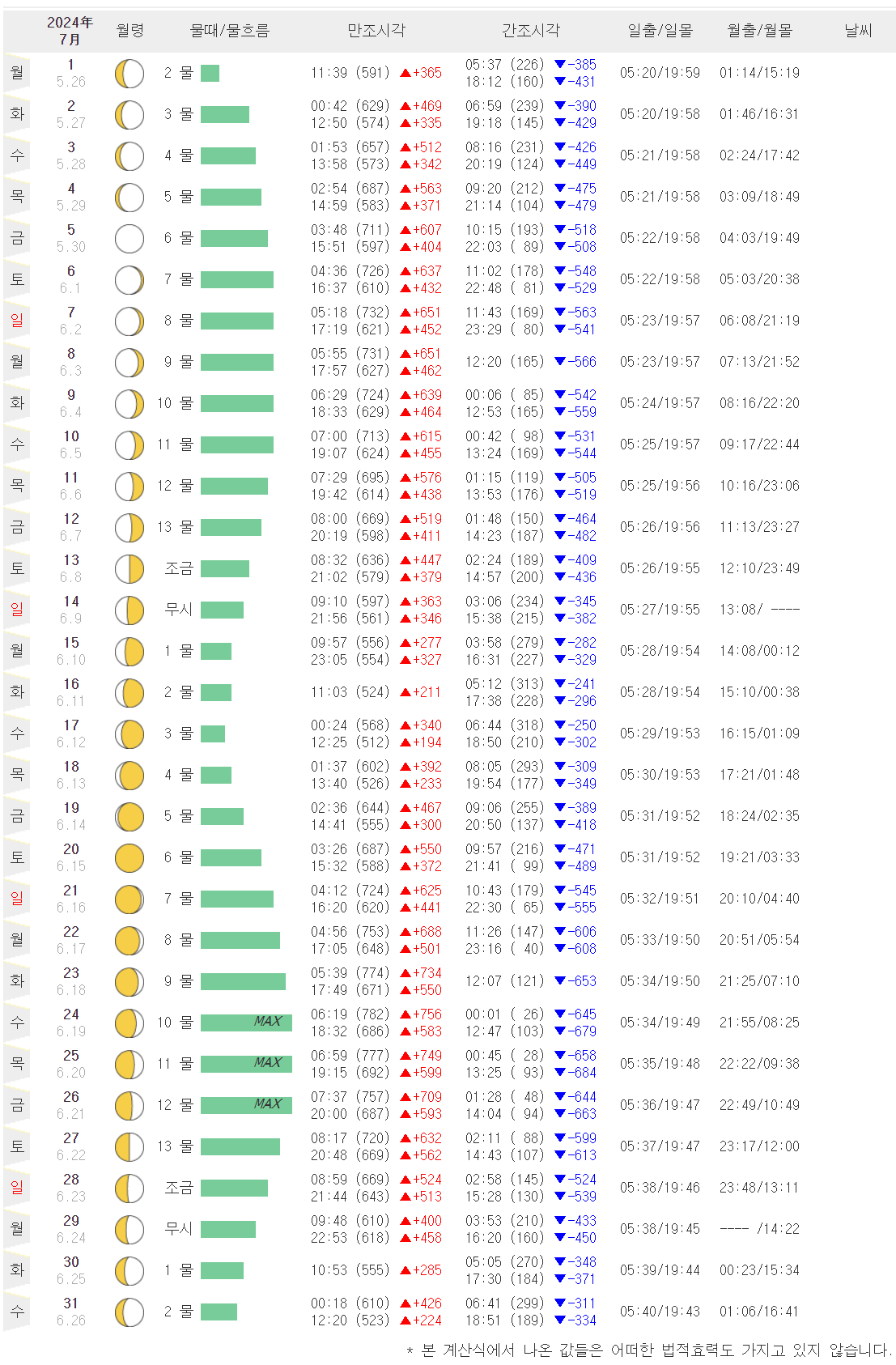The height and width of the screenshot is (1365, 896).
Task: Click high tide time 11:03 (524)
Action: [350, 692]
